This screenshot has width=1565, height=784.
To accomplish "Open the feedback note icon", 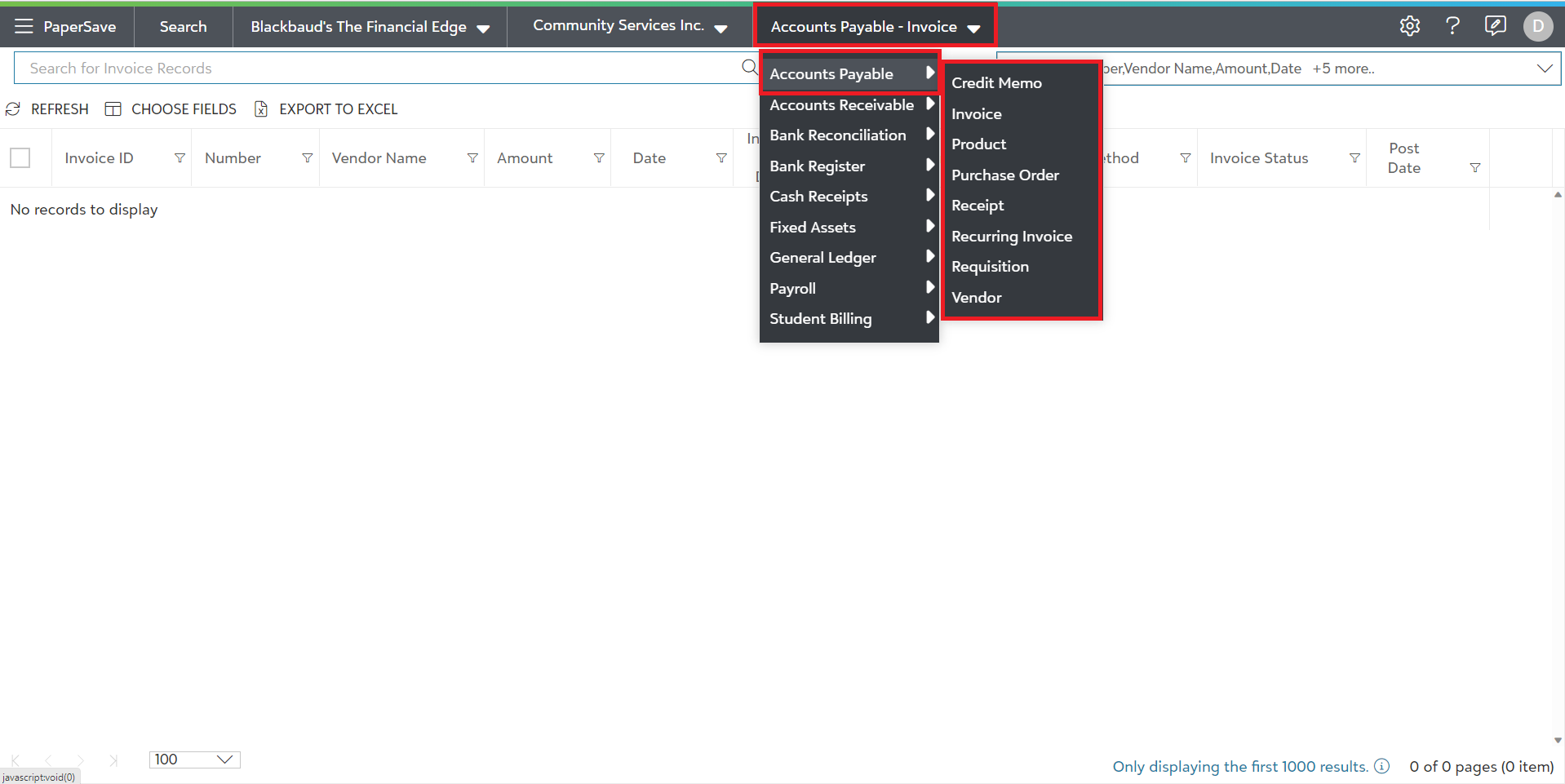I will (x=1495, y=26).
